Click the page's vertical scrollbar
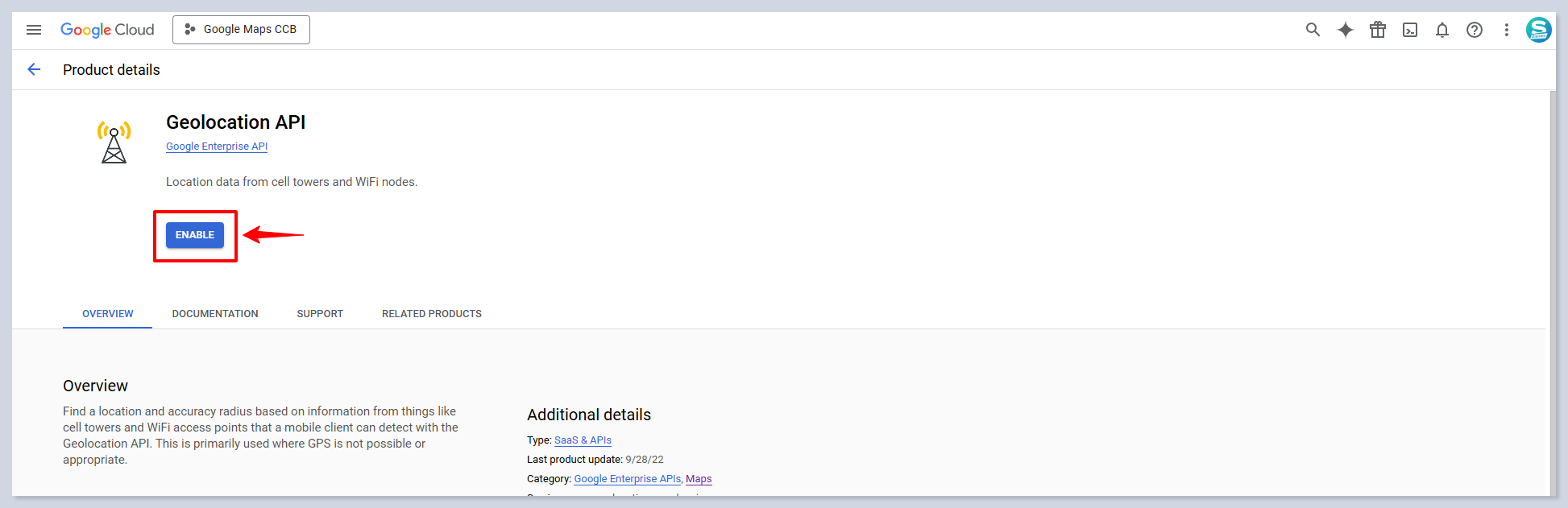The height and width of the screenshot is (508, 1568). click(x=1552, y=290)
